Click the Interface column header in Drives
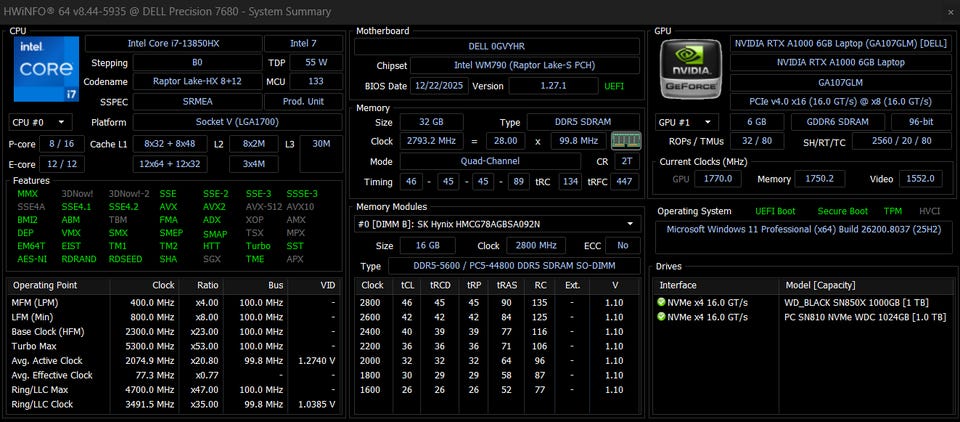 coord(678,284)
